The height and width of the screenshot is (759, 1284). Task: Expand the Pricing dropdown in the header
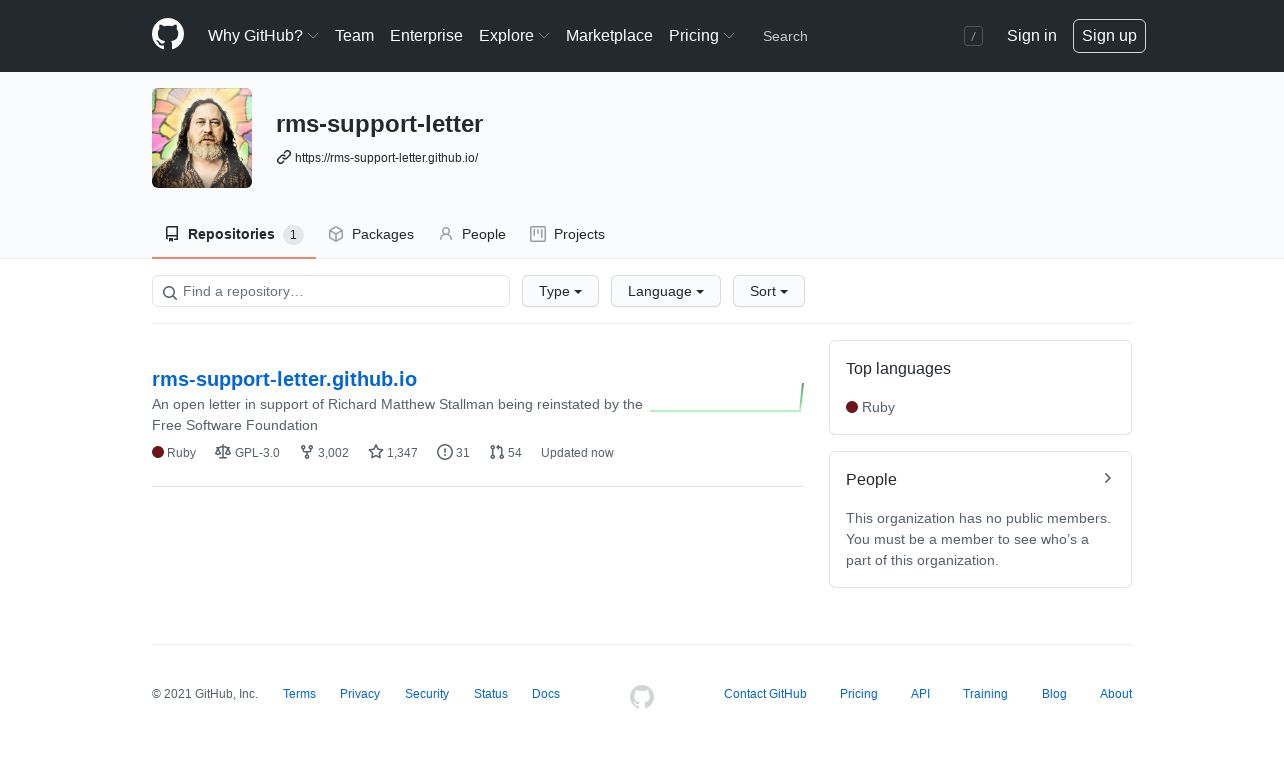coord(701,36)
